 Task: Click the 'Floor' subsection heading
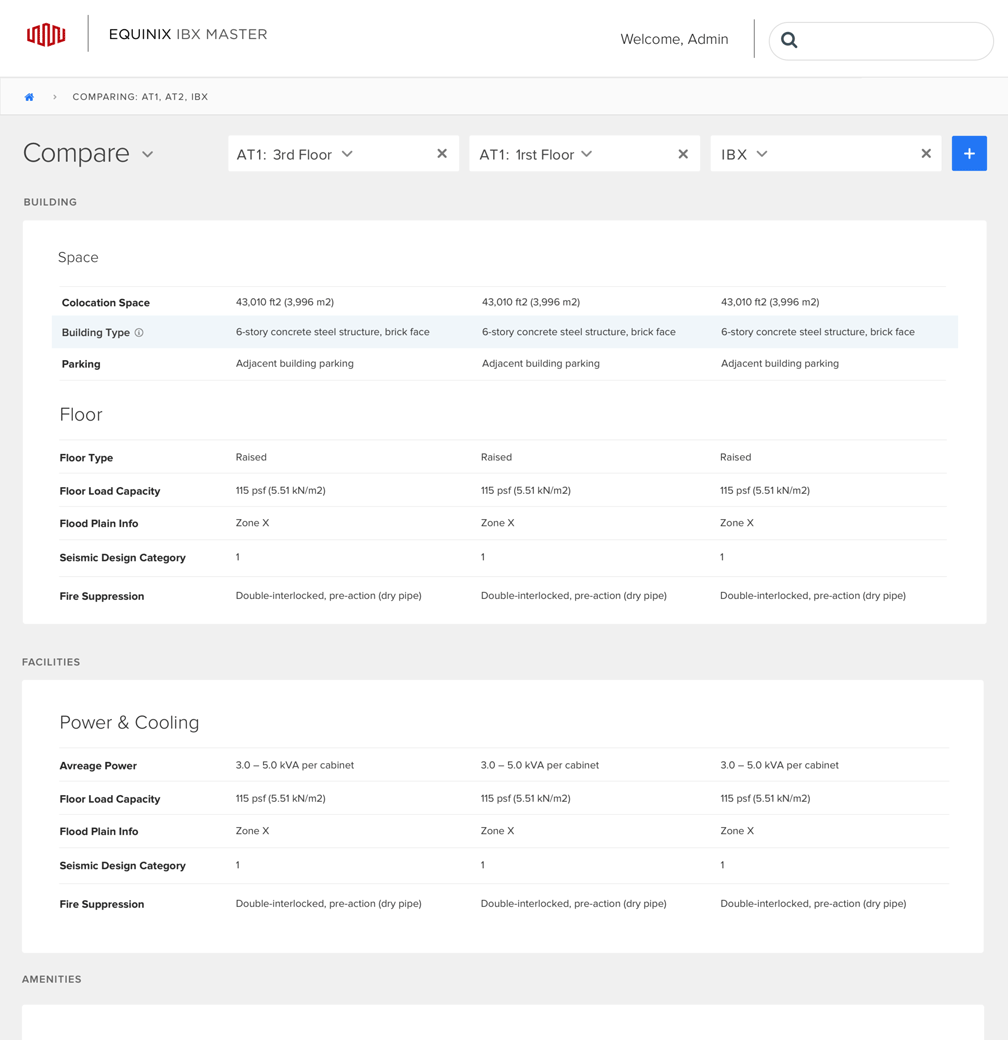click(81, 415)
